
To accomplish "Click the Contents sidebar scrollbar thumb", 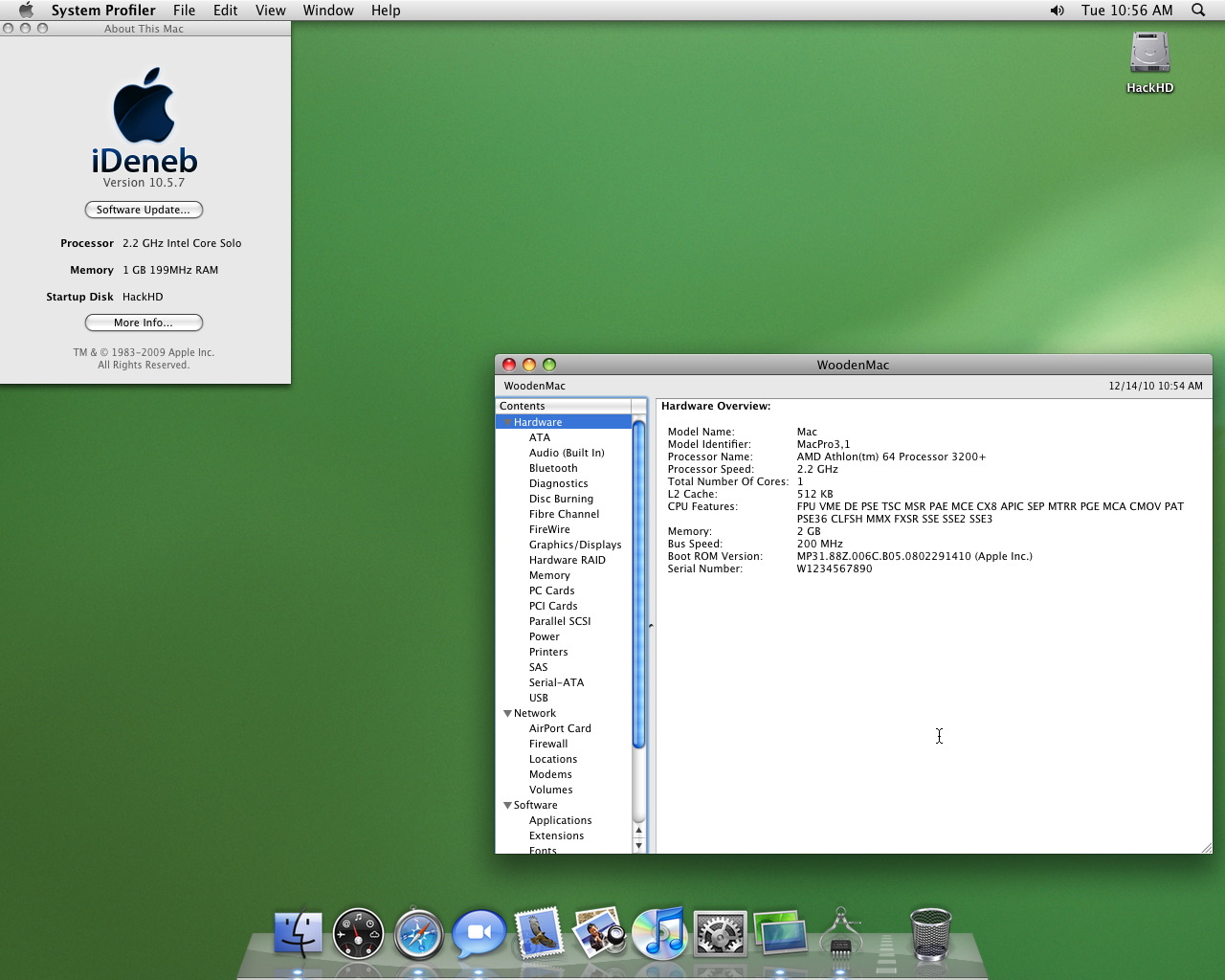I will [638, 584].
